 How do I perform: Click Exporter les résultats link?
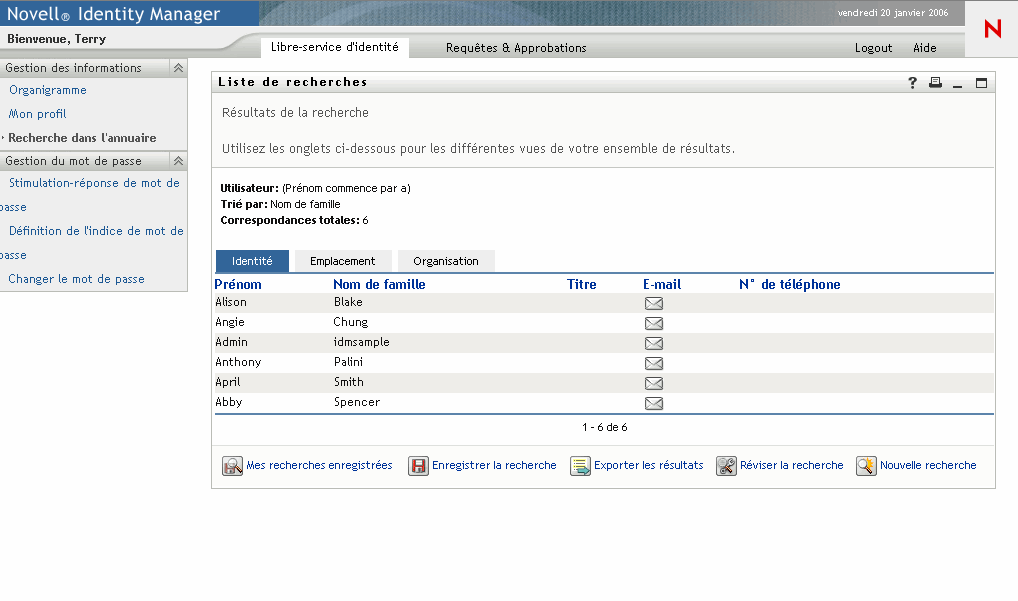(649, 465)
